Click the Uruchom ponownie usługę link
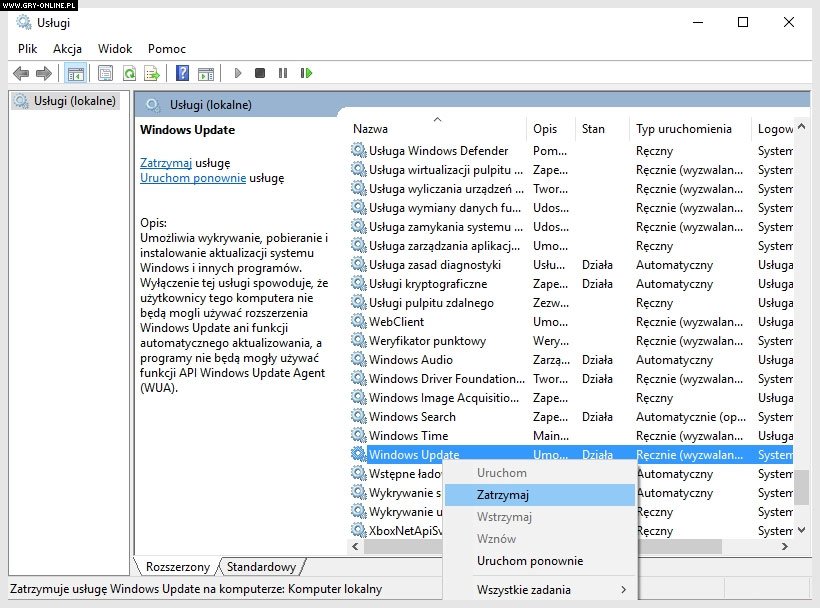 pyautogui.click(x=193, y=178)
